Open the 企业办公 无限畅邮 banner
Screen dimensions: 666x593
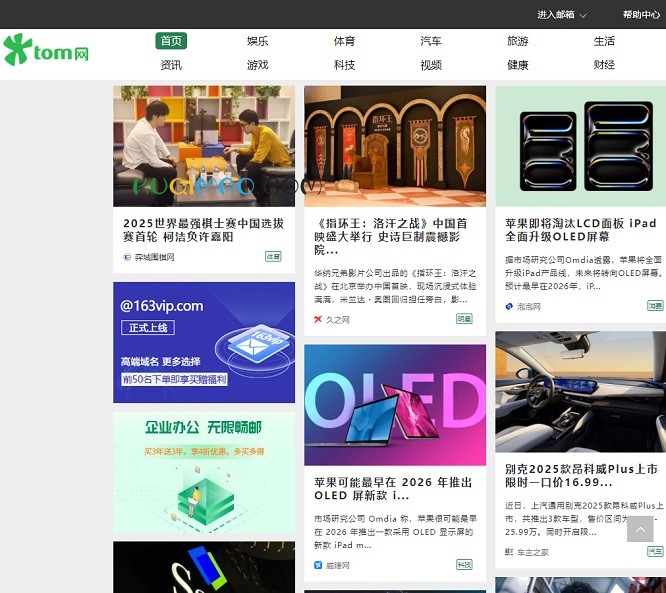tap(204, 472)
